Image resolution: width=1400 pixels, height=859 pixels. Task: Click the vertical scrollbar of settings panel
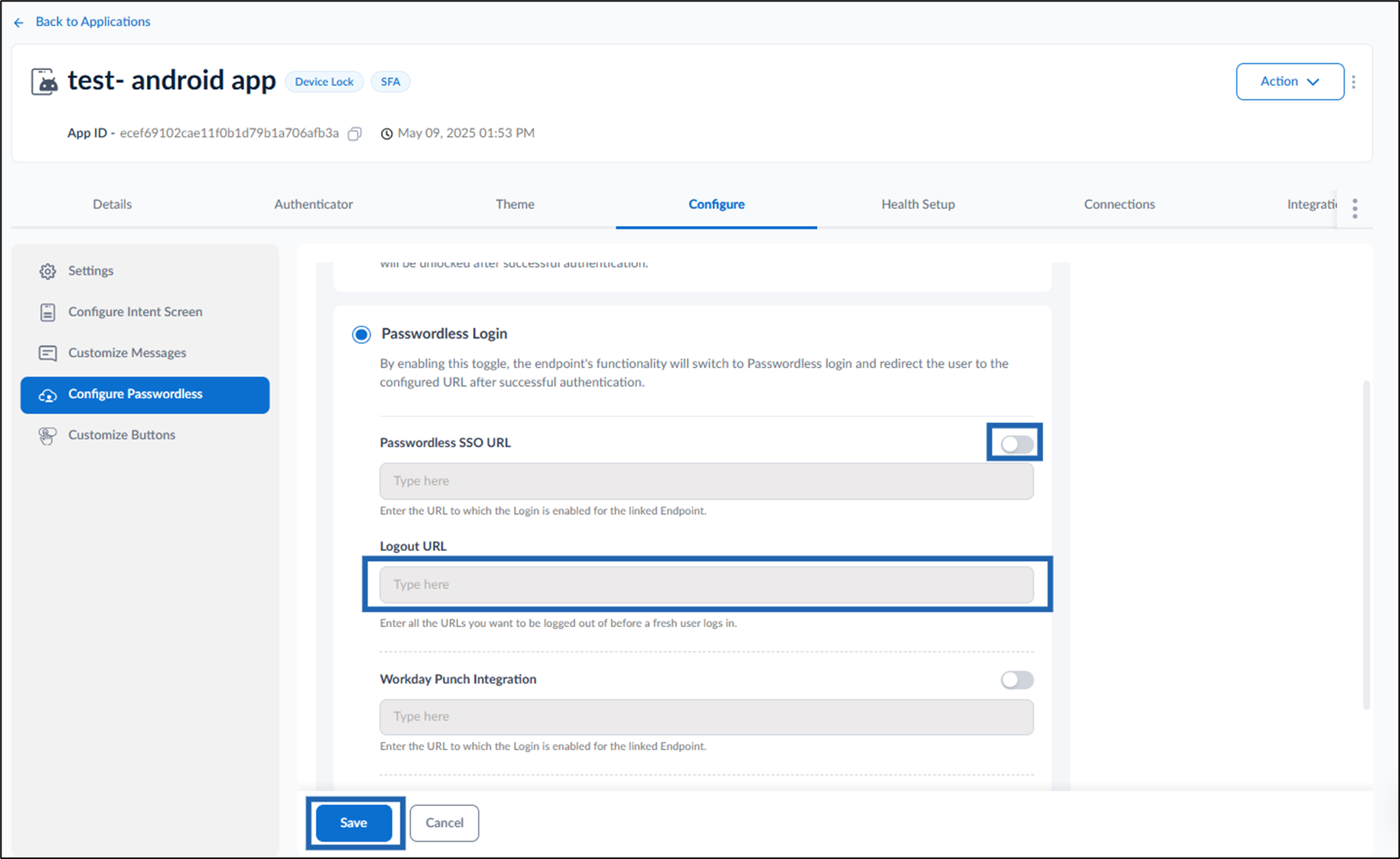[x=1367, y=545]
